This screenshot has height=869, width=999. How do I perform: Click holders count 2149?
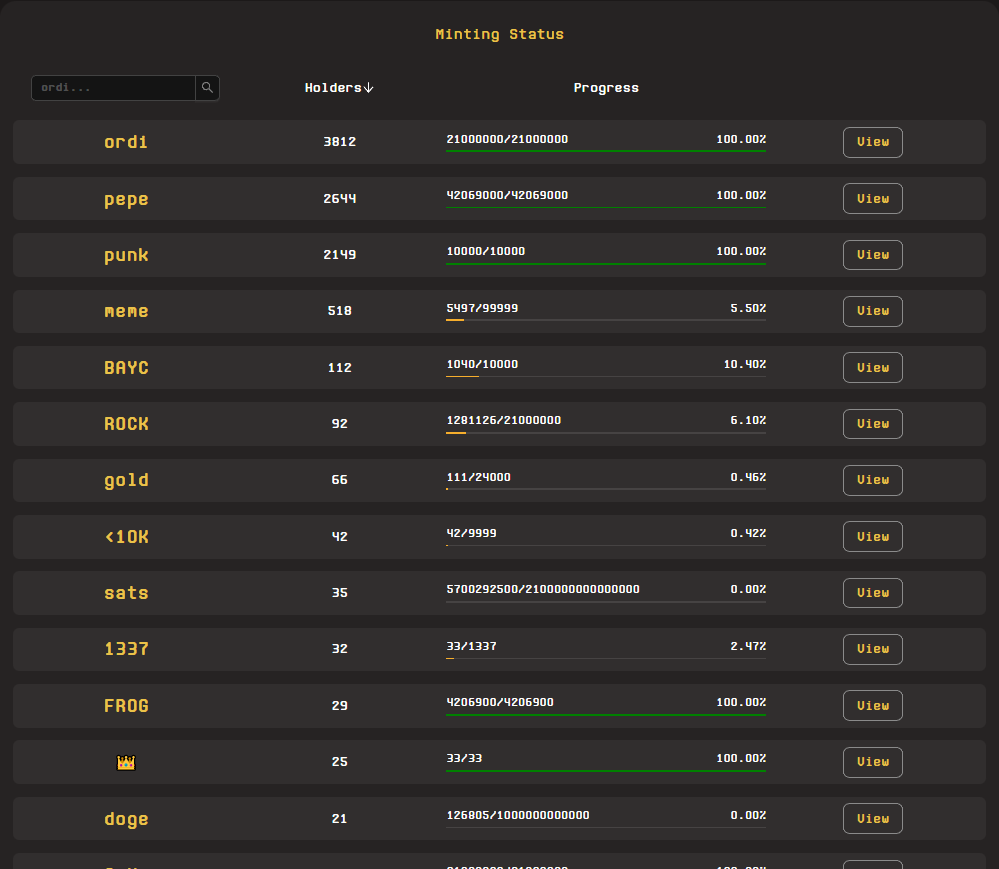coord(340,255)
